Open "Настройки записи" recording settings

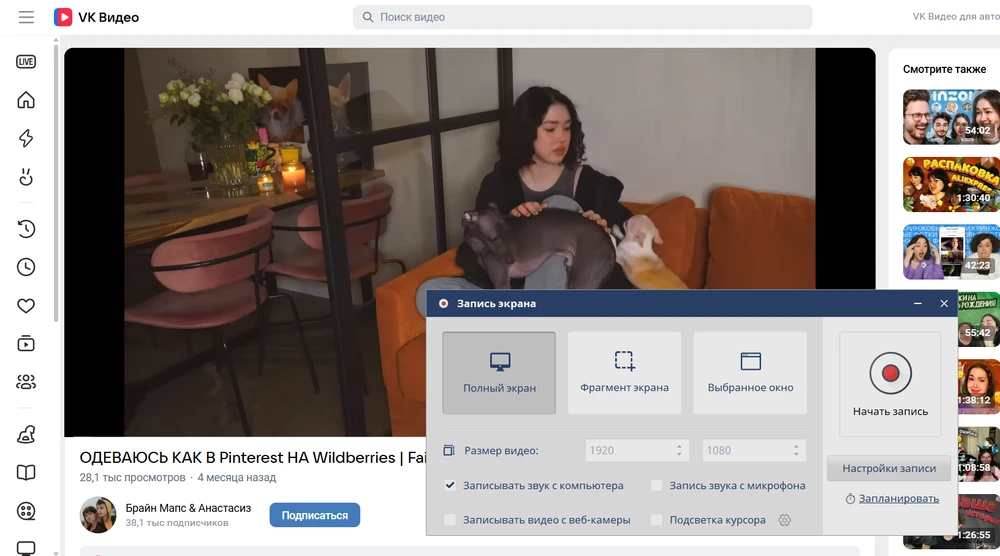click(888, 468)
